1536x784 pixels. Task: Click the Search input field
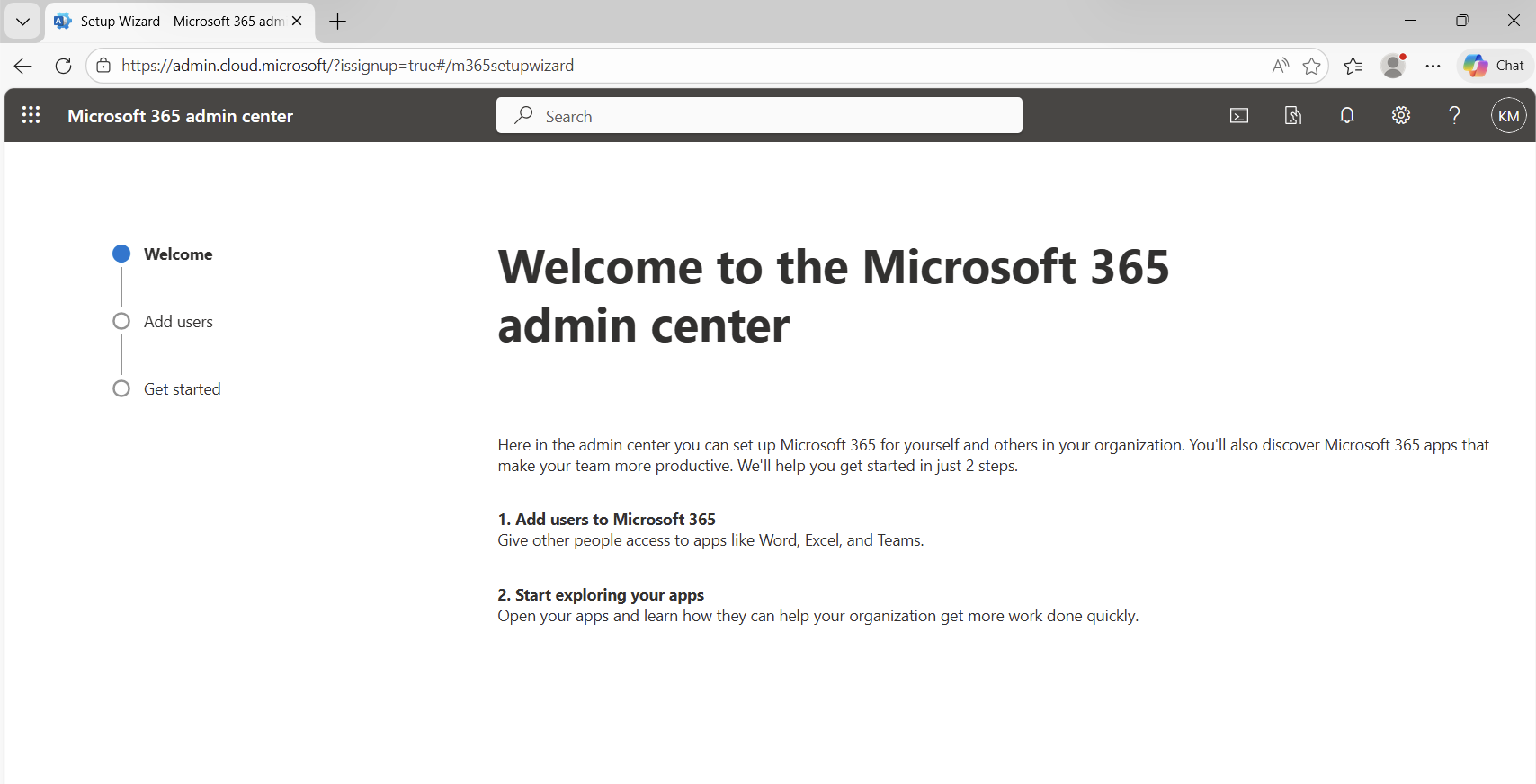pyautogui.click(x=759, y=115)
